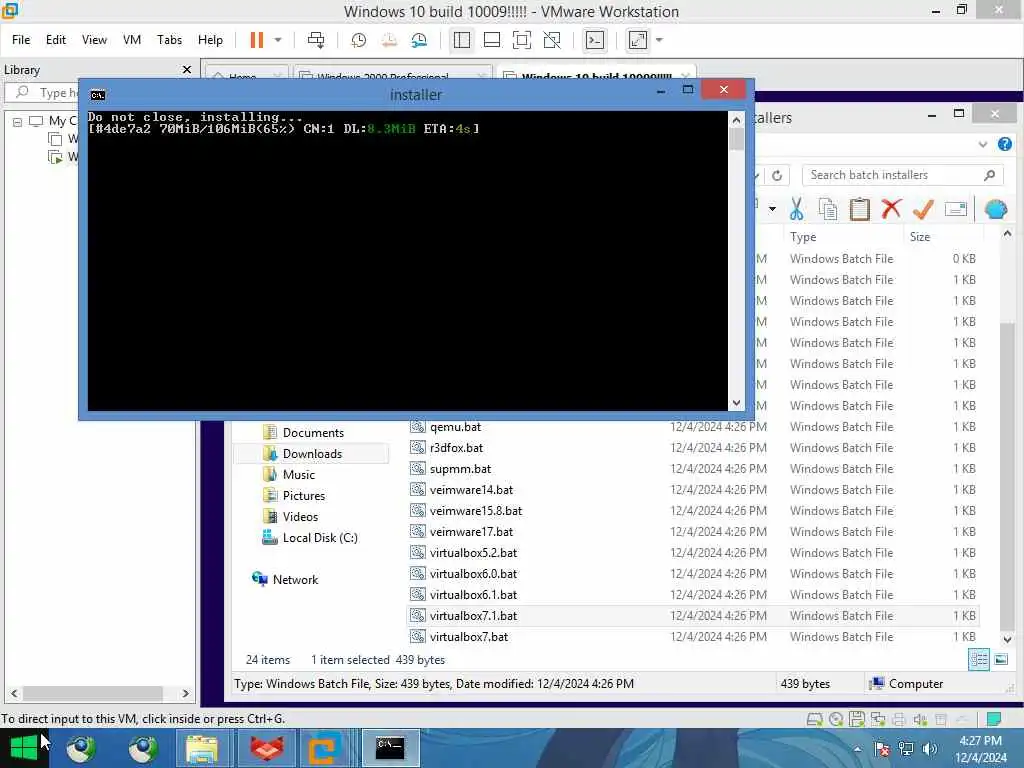Click the email envelope toolbar icon
This screenshot has width=1024, height=768.
tap(955, 209)
